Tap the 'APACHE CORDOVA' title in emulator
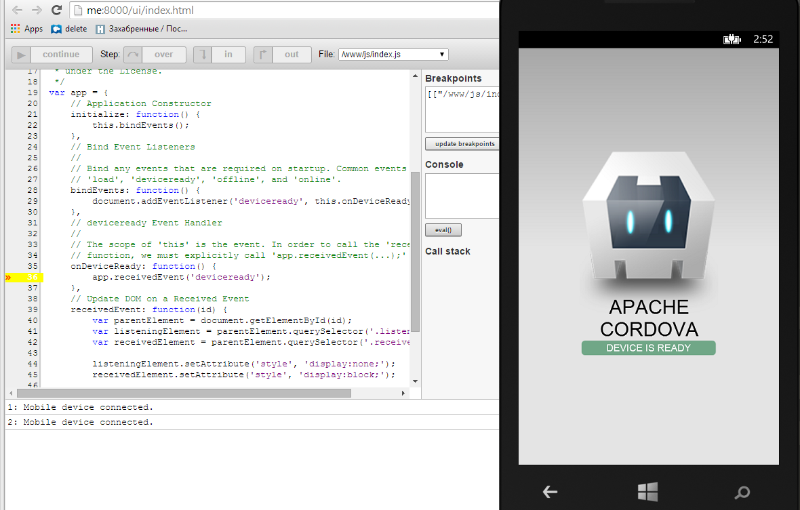Image resolution: width=800 pixels, height=510 pixels. (649, 318)
